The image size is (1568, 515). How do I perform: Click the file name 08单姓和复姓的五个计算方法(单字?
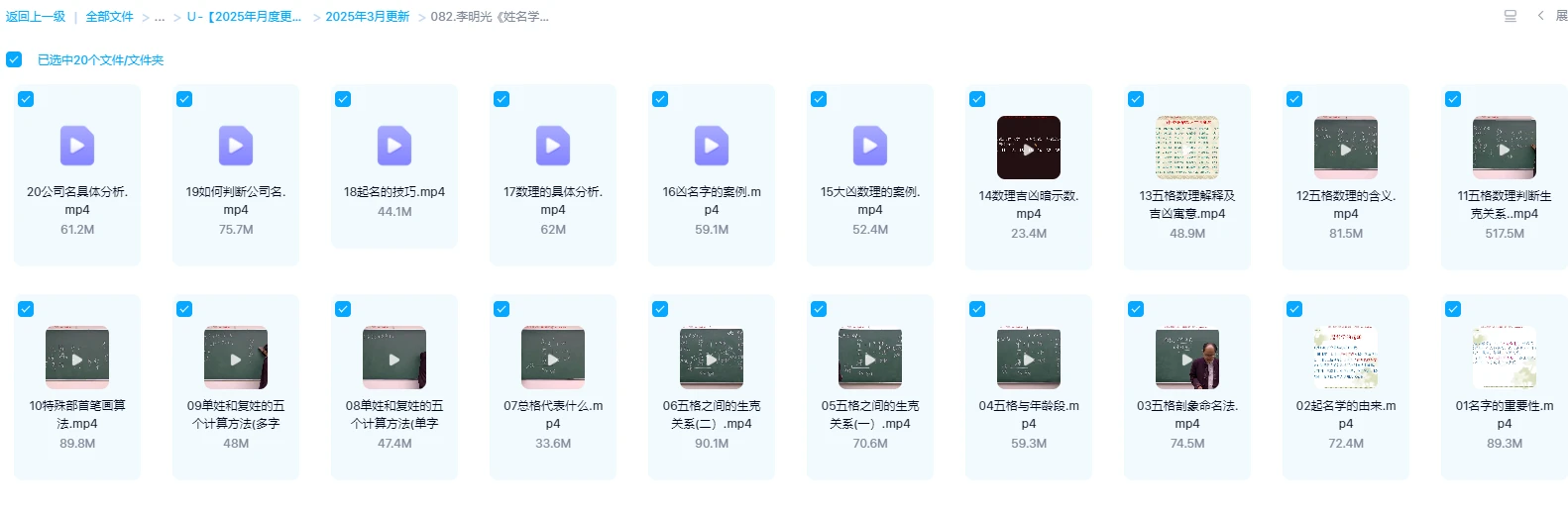pos(394,415)
